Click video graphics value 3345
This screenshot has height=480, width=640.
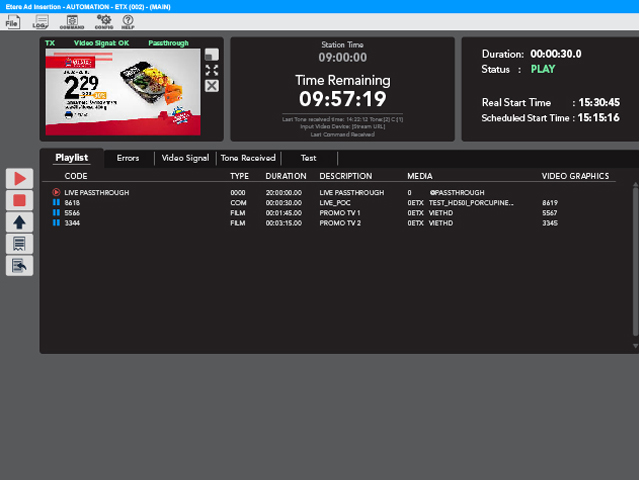[550, 223]
